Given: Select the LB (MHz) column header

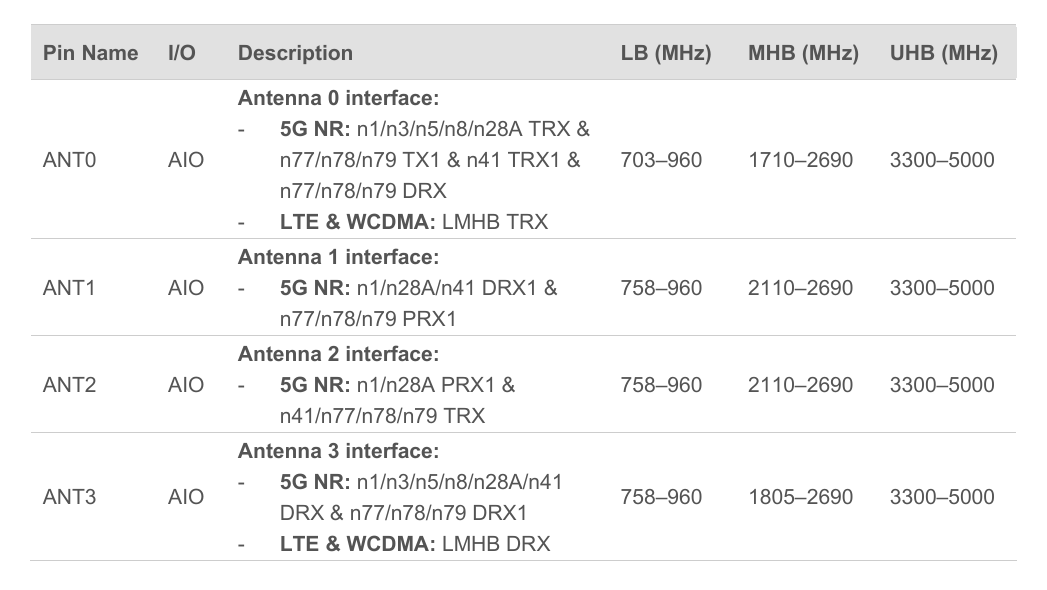Looking at the screenshot, I should point(665,53).
